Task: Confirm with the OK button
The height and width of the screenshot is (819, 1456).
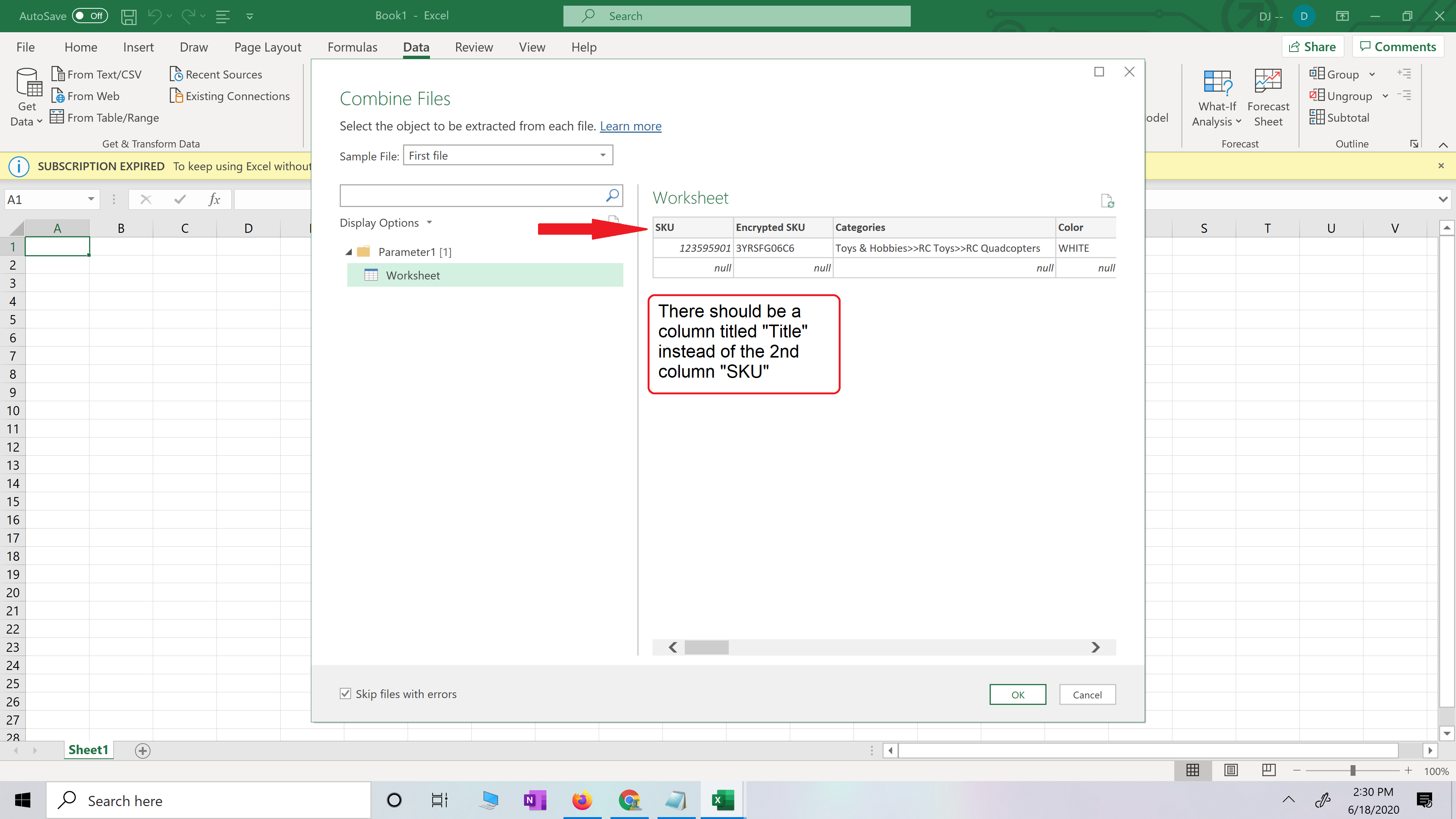Action: click(1017, 694)
